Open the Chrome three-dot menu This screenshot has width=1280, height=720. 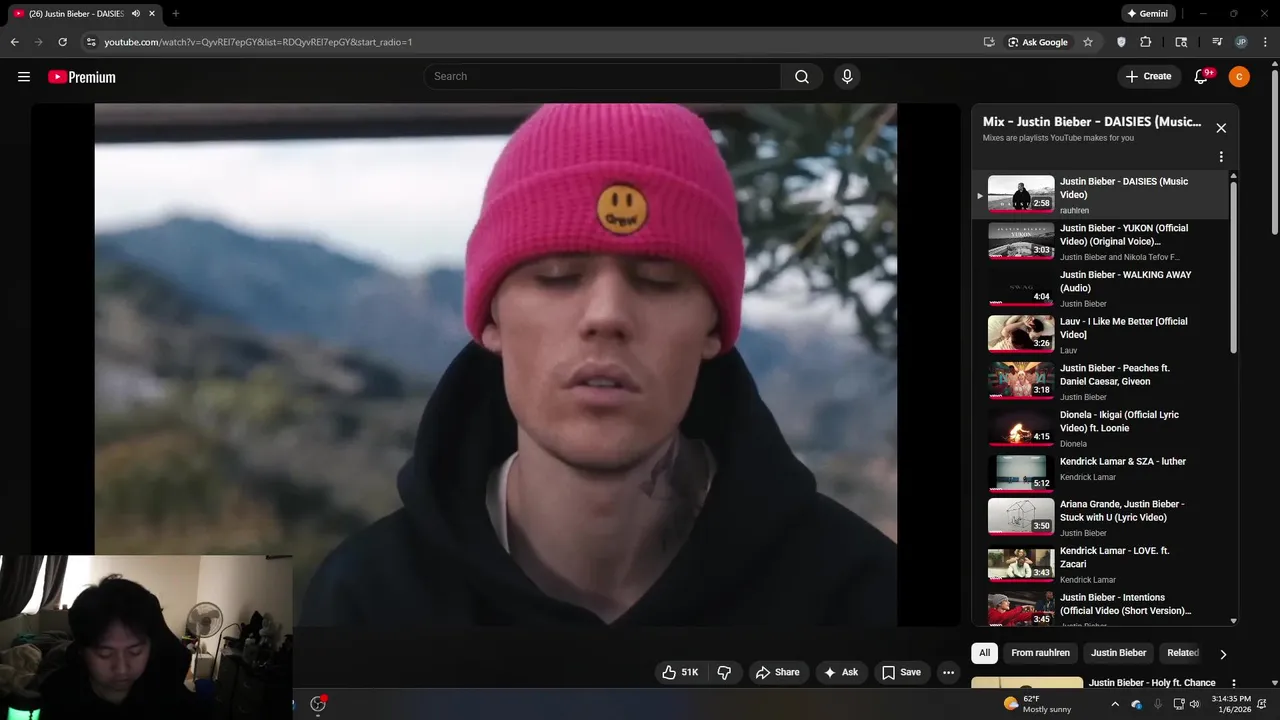click(x=1263, y=42)
